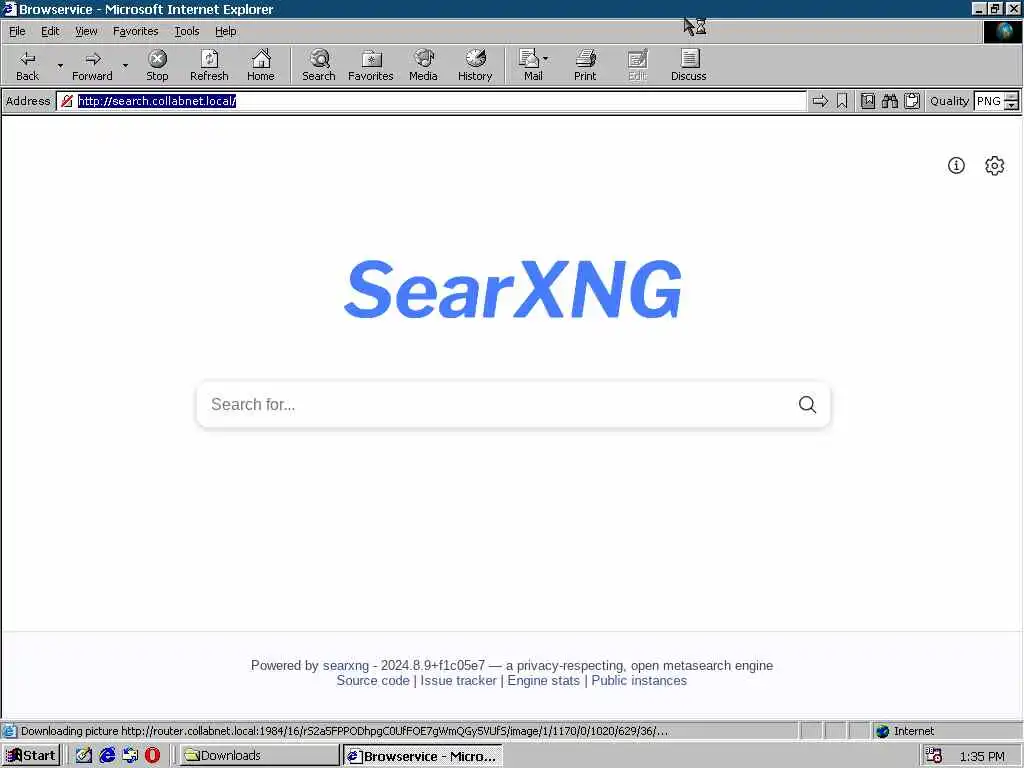This screenshot has width=1024, height=768.
Task: Click the Go arrow next to the address bar
Action: click(820, 101)
